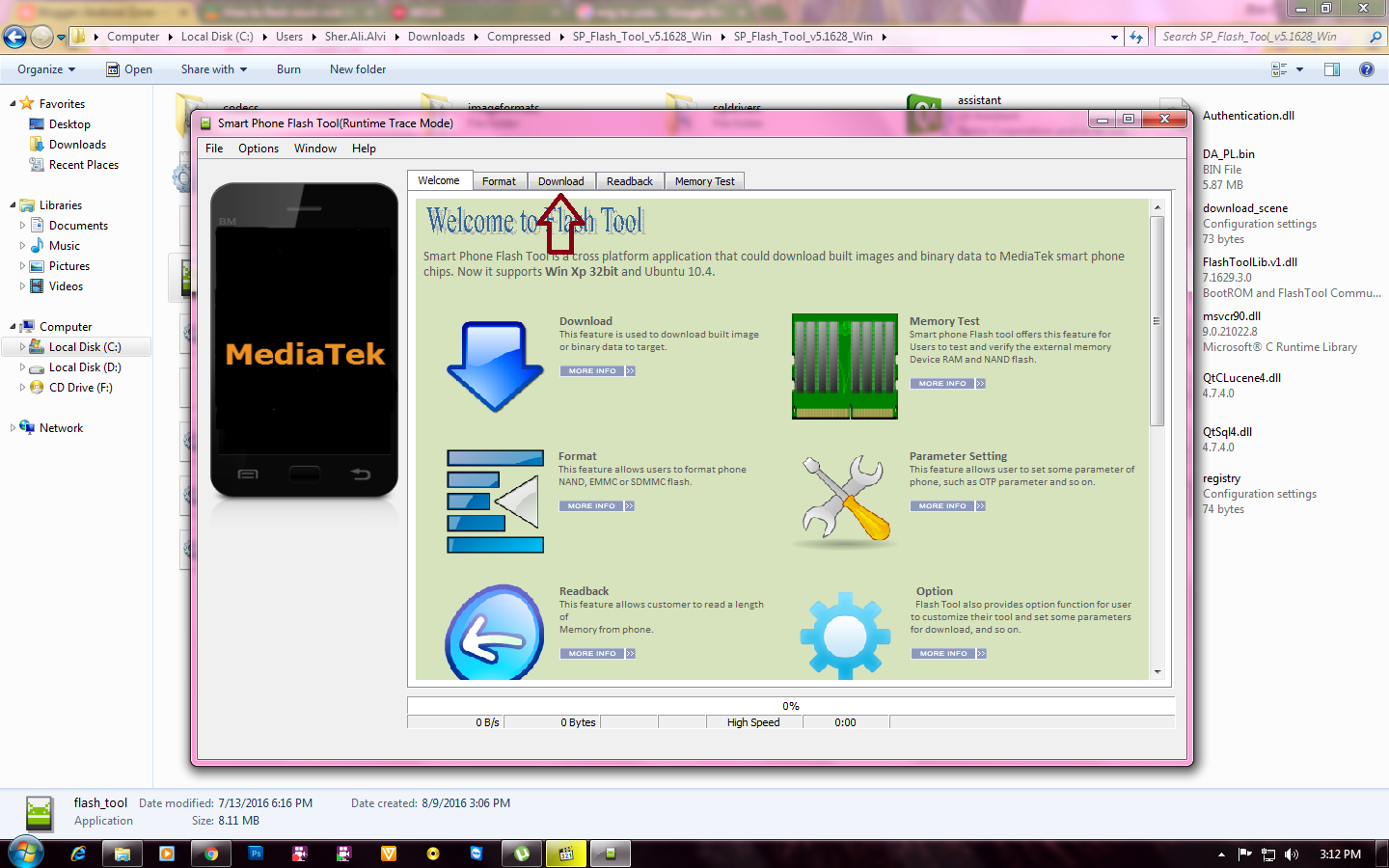Click the MediaTek phone image
Screen dimensions: 1389x868
[304, 340]
